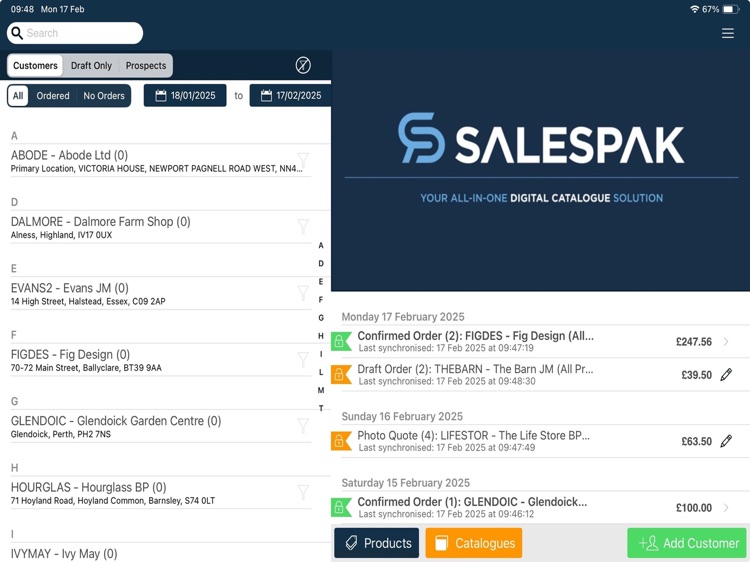Viewport: 750px width, 562px height.
Task: Select HOURGLAS - Hourglass BP customer
Action: 161,493
